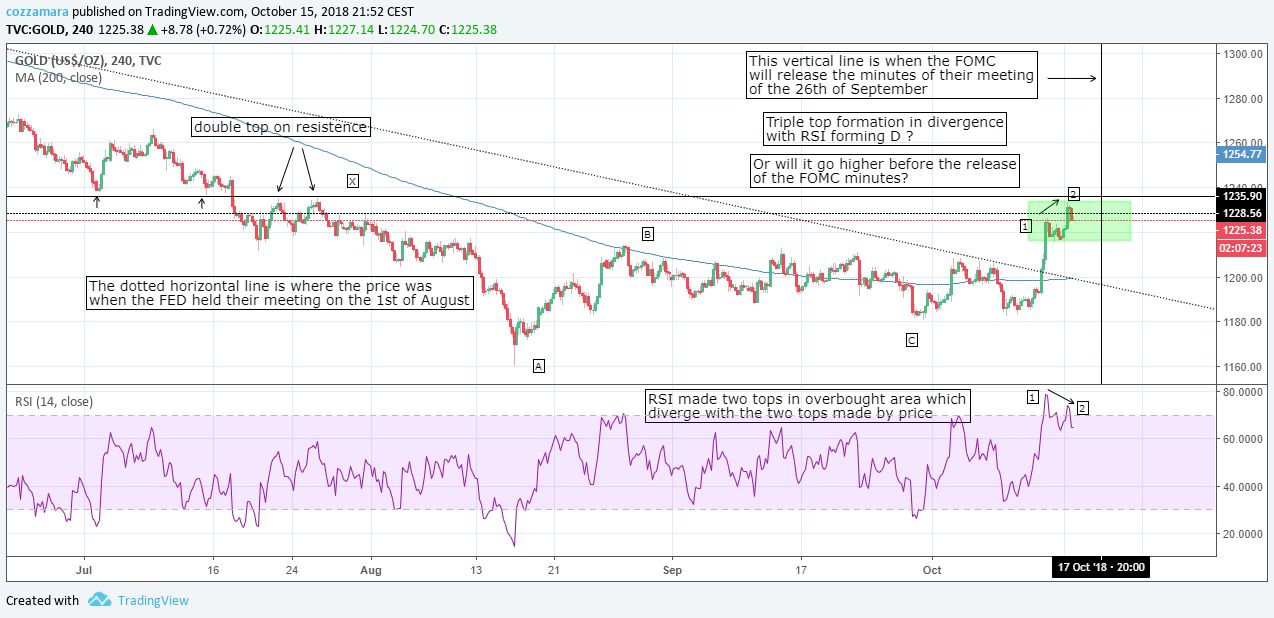Click the blue 1254.77 moving average price label
This screenshot has width=1274, height=618.
click(x=1242, y=154)
